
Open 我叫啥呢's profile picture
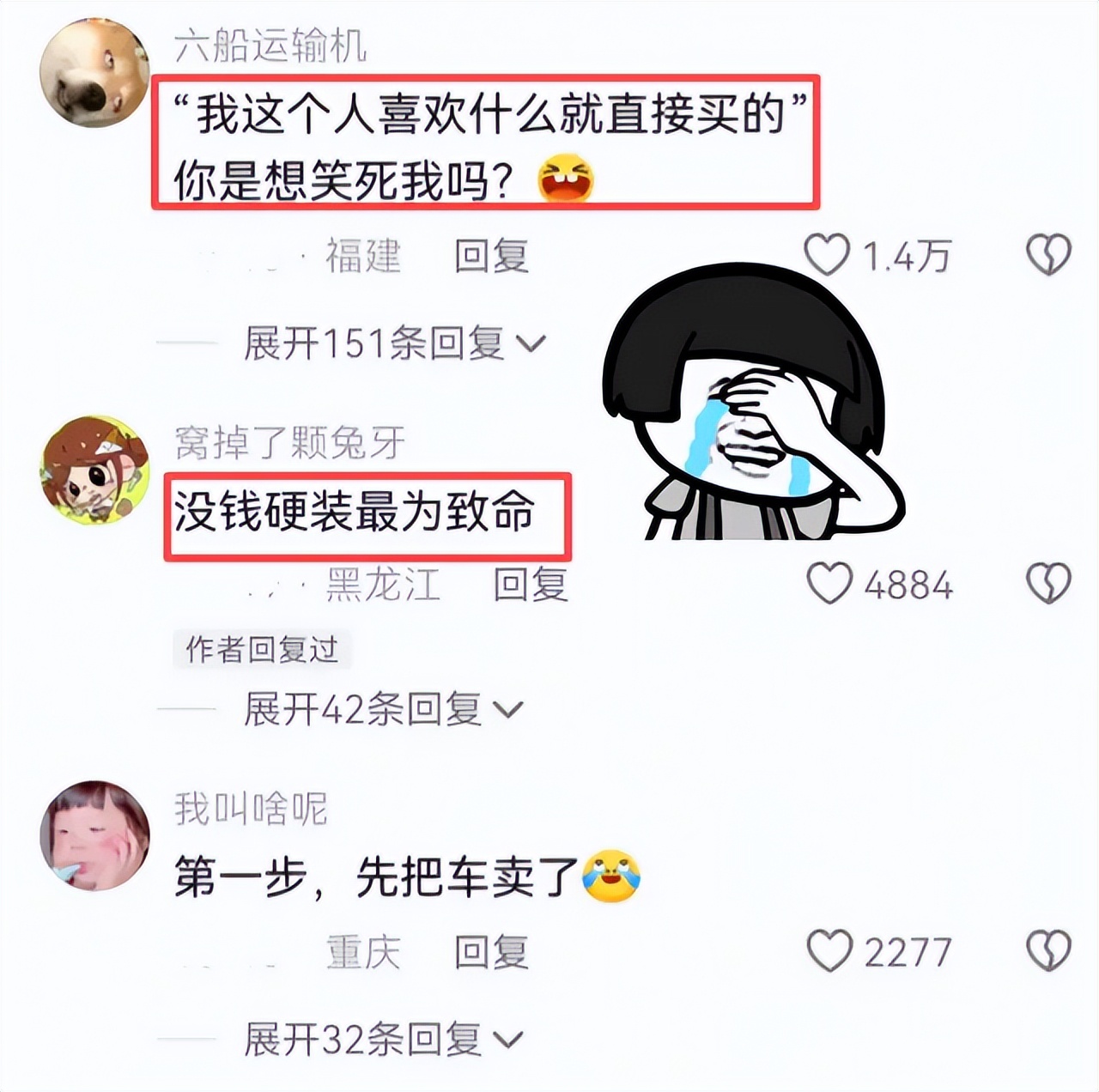[95, 835]
